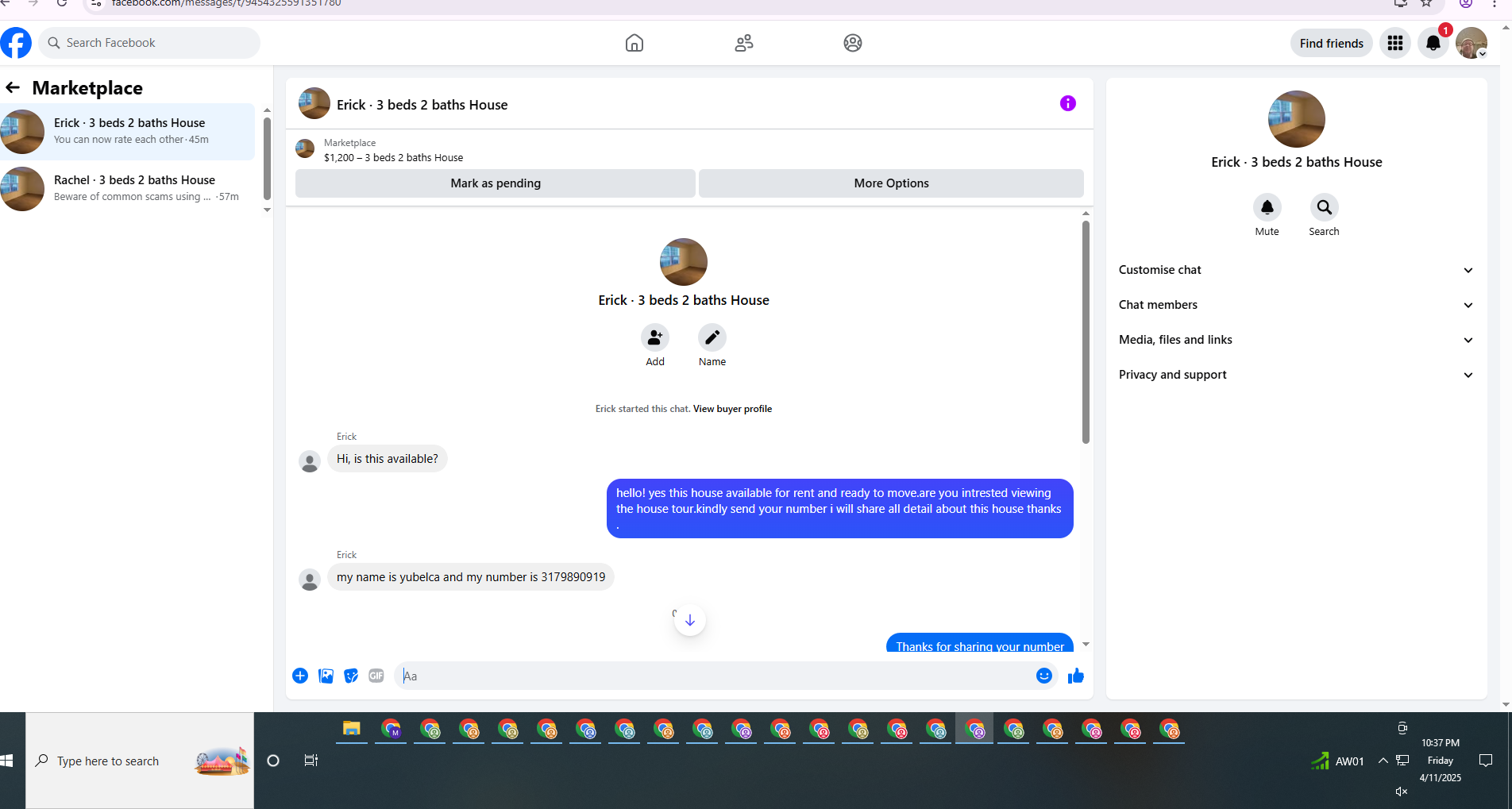
Task: Open the emoji picker in message box
Action: pos(1043,676)
